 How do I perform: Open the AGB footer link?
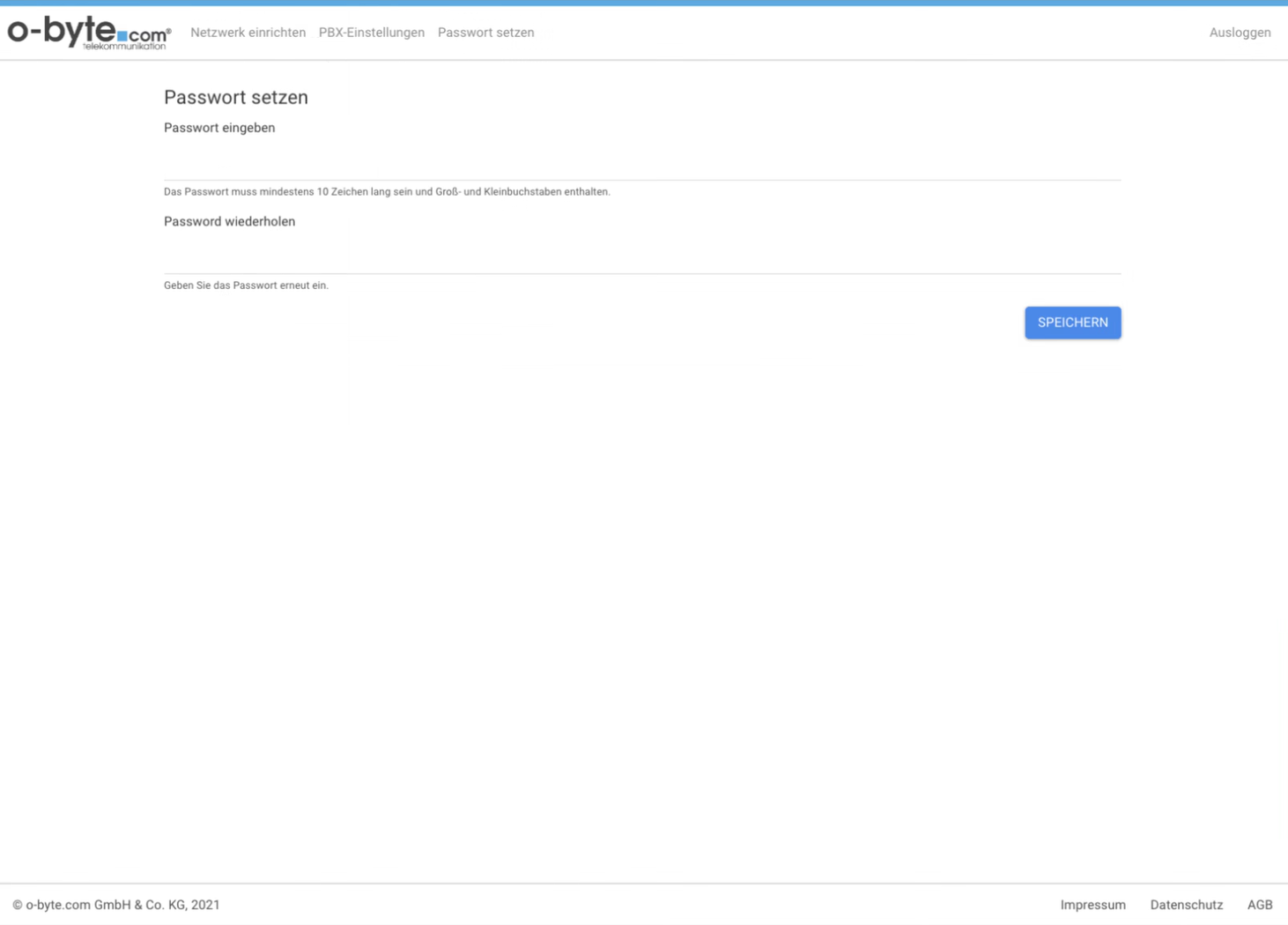(1259, 905)
